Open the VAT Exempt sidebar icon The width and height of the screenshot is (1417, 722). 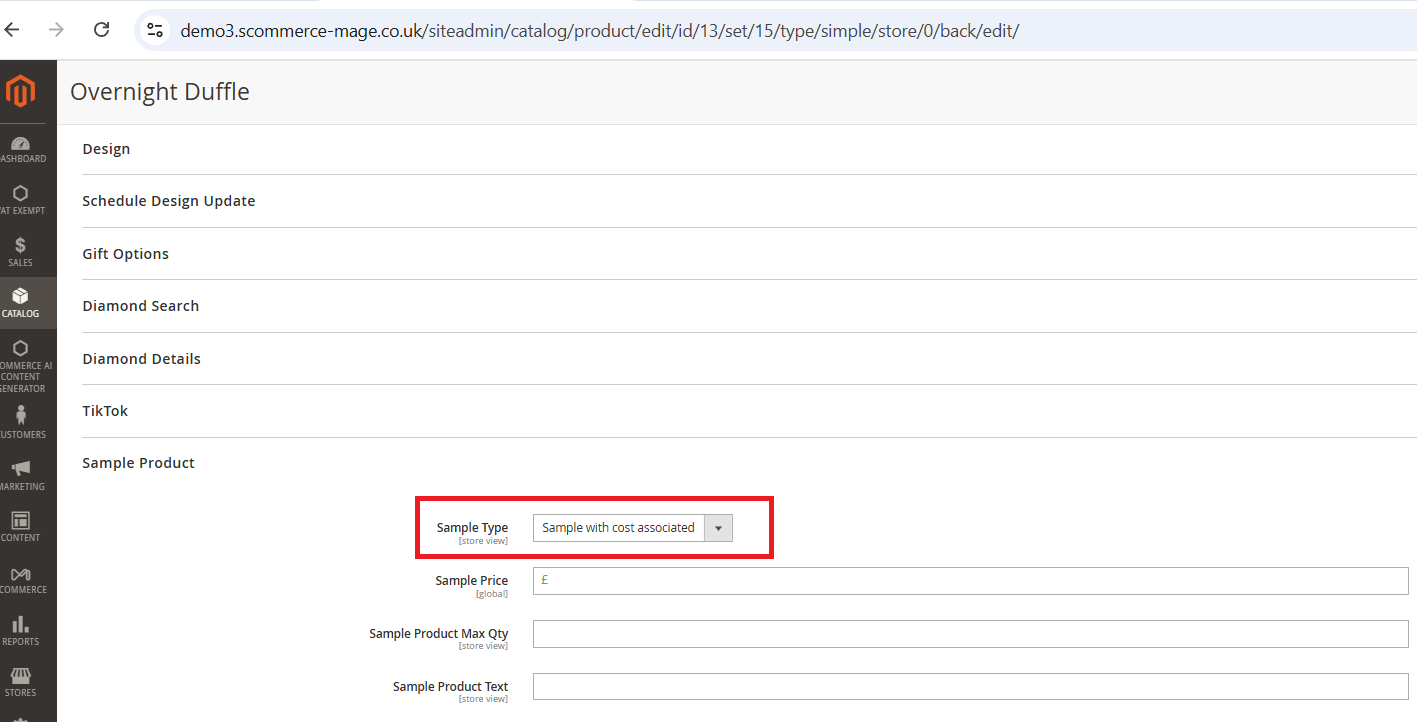click(20, 199)
